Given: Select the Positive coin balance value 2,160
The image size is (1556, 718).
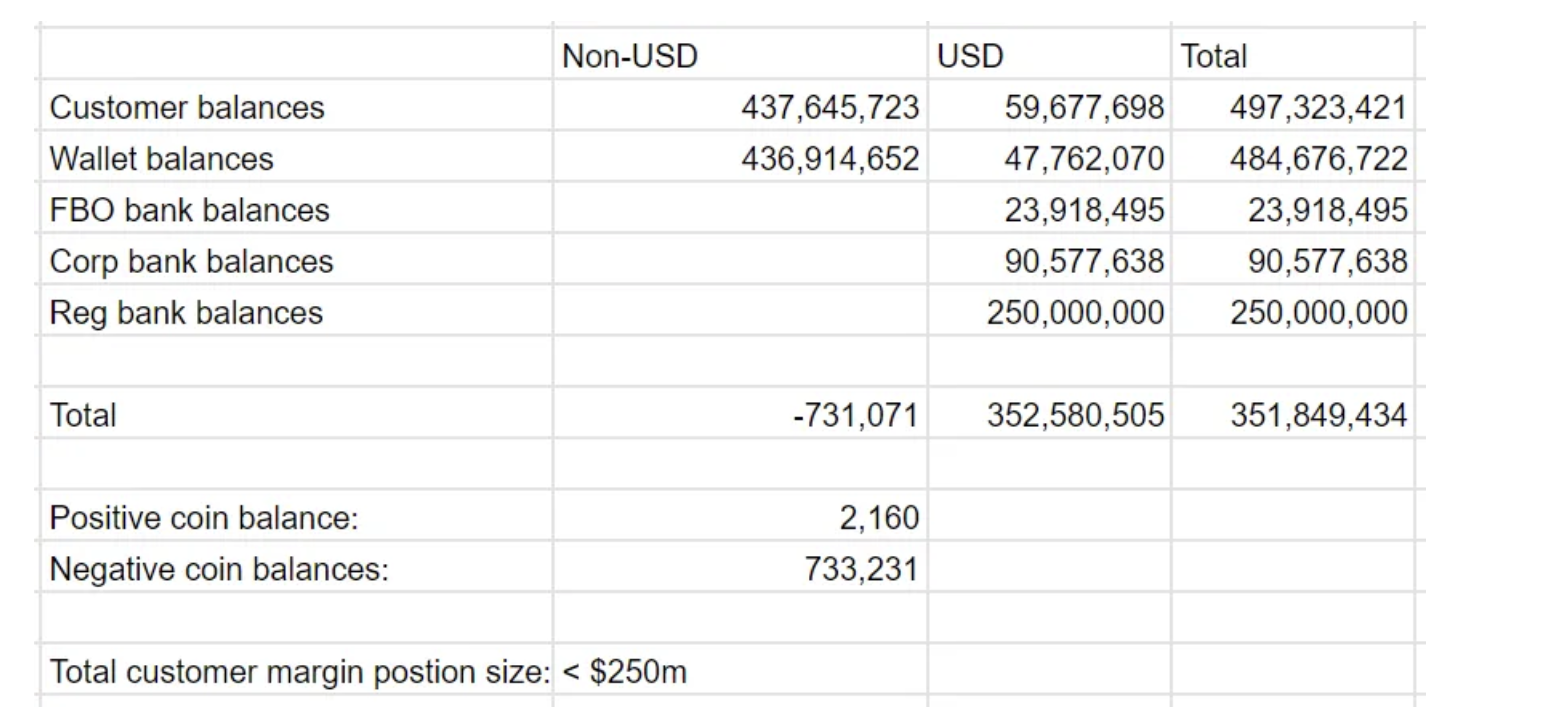Looking at the screenshot, I should coord(739,517).
